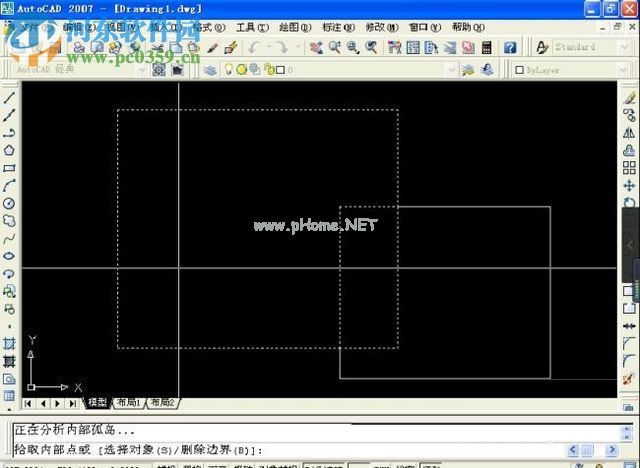Click the Undo arrow in the toolbar
The width and height of the screenshot is (640, 468).
click(x=255, y=47)
